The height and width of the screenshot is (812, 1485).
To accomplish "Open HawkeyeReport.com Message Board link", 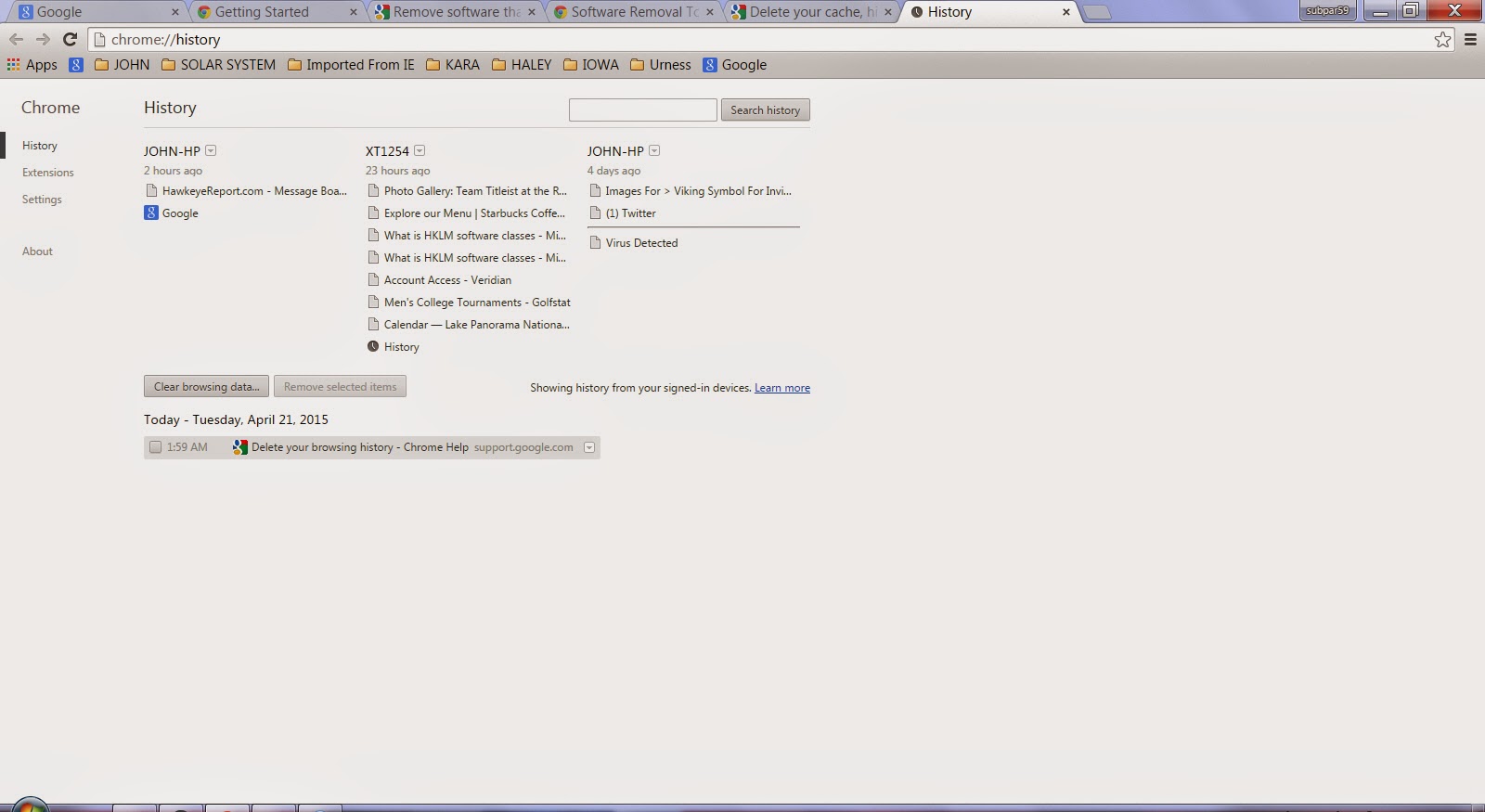I will (x=254, y=191).
